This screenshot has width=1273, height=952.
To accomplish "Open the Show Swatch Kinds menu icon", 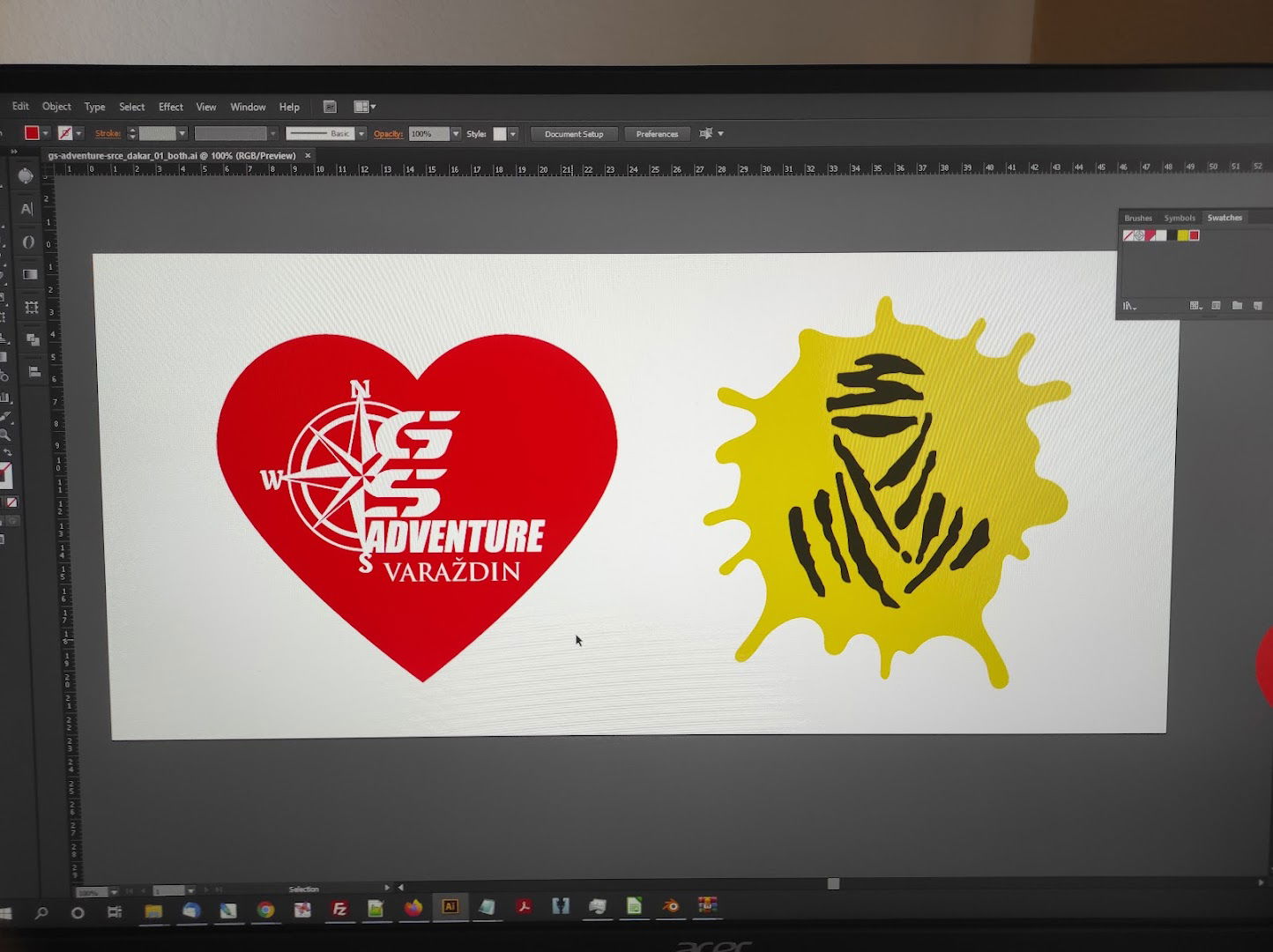I will tap(1195, 306).
